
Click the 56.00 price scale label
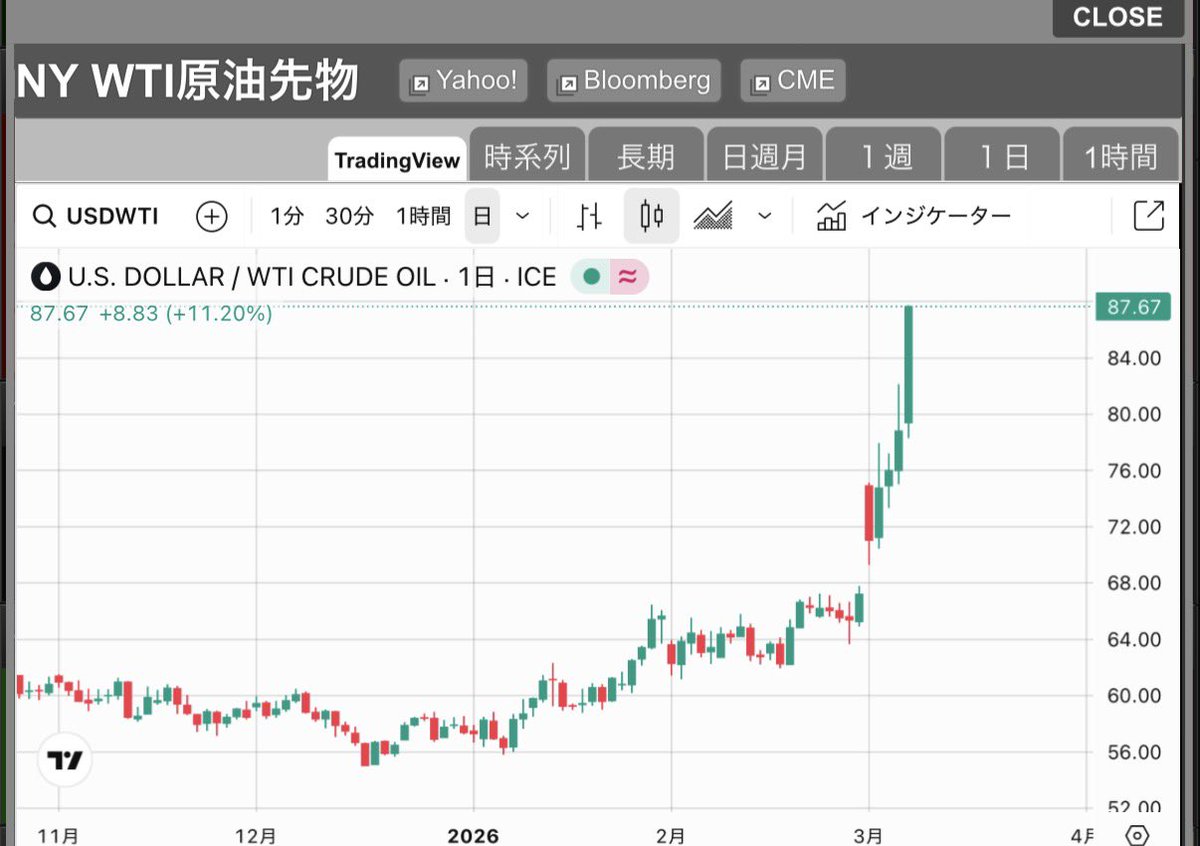[x=1133, y=752]
